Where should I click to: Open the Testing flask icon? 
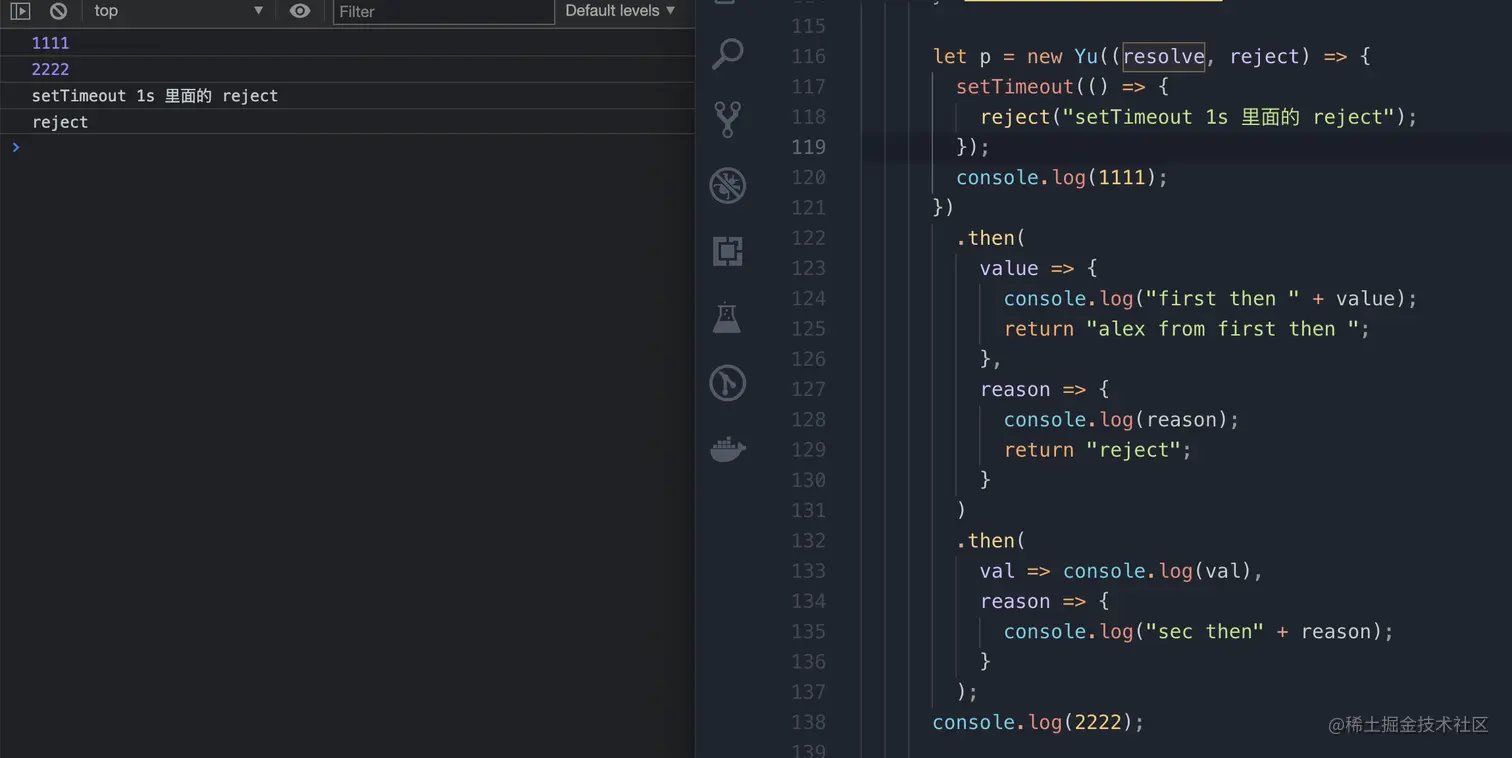727,317
